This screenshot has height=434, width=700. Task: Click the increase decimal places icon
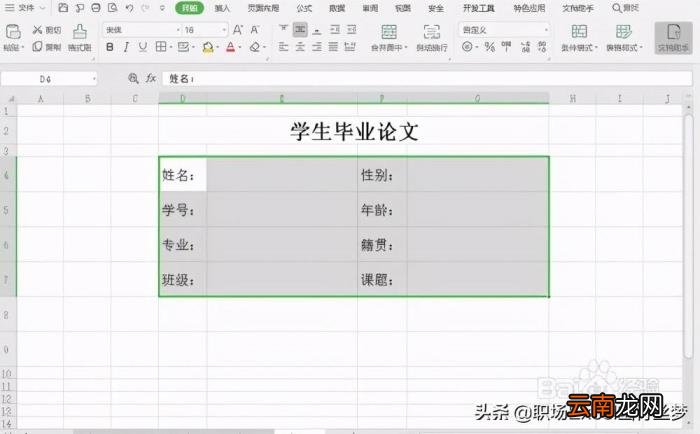click(525, 46)
